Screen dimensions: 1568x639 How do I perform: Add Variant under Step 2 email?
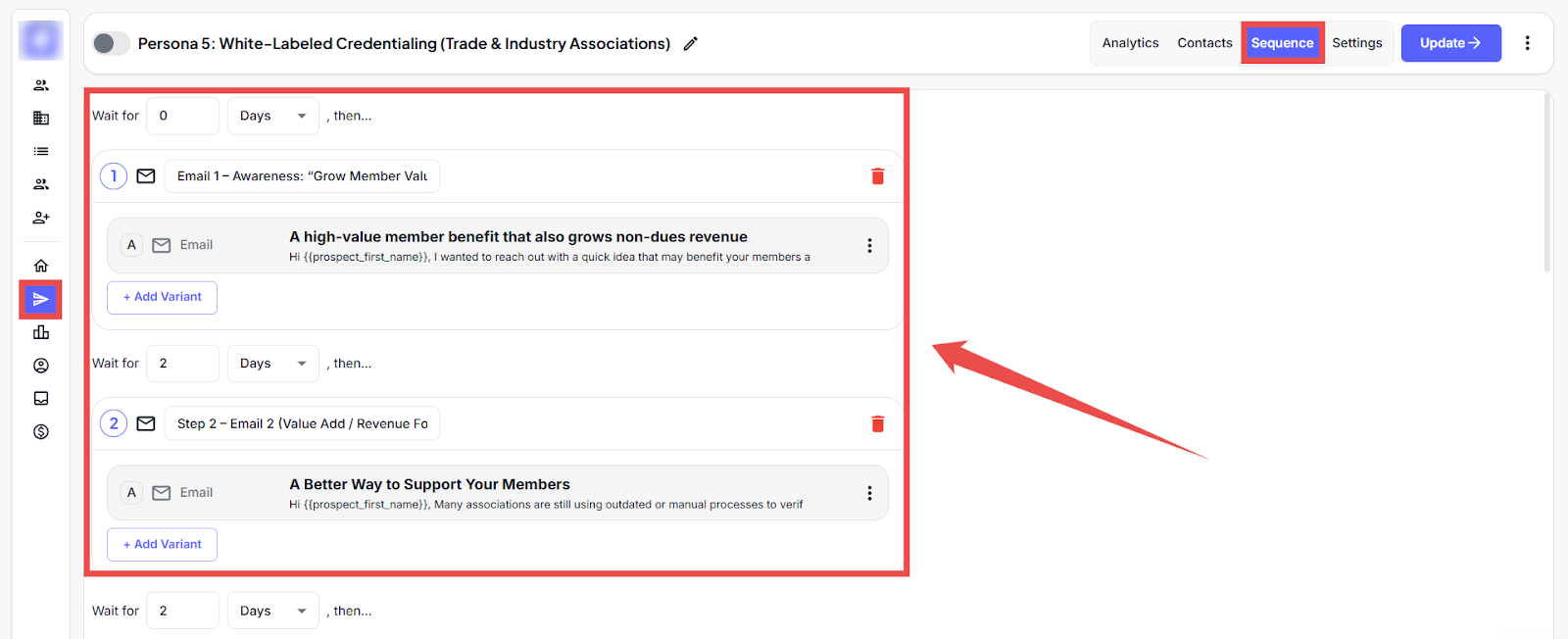click(162, 544)
